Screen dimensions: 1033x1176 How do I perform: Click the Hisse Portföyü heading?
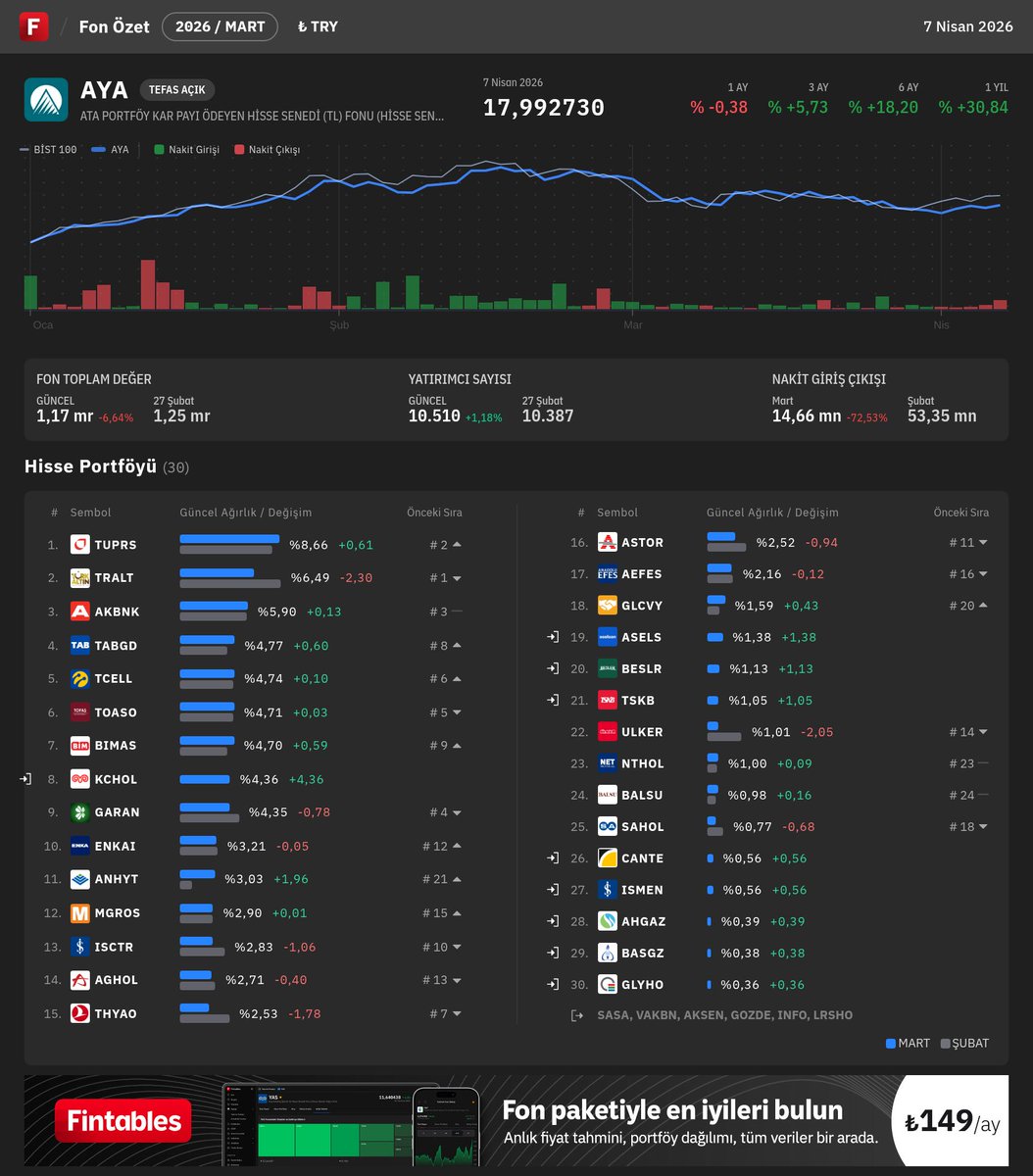pyautogui.click(x=90, y=466)
